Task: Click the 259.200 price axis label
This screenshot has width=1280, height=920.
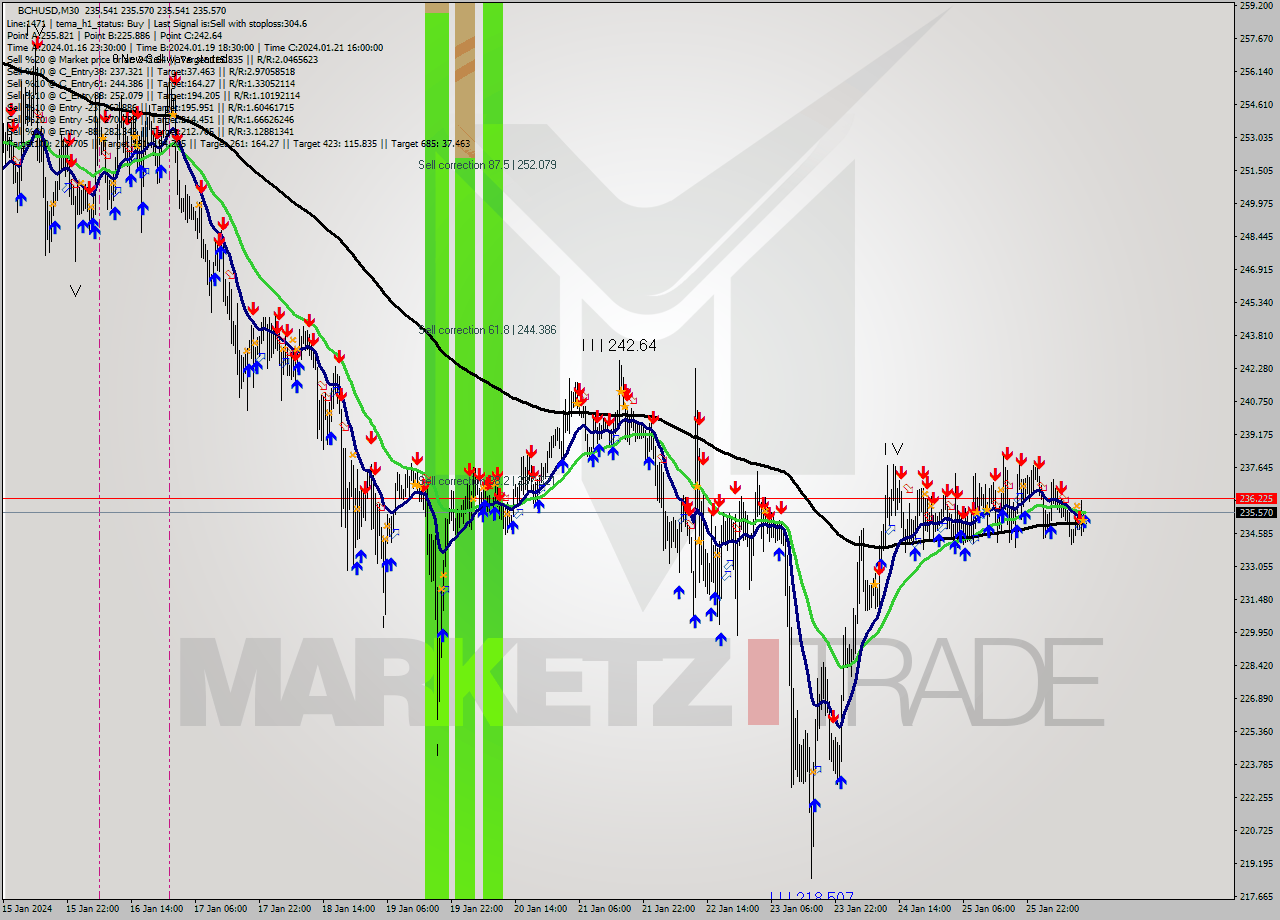Action: tap(1256, 6)
